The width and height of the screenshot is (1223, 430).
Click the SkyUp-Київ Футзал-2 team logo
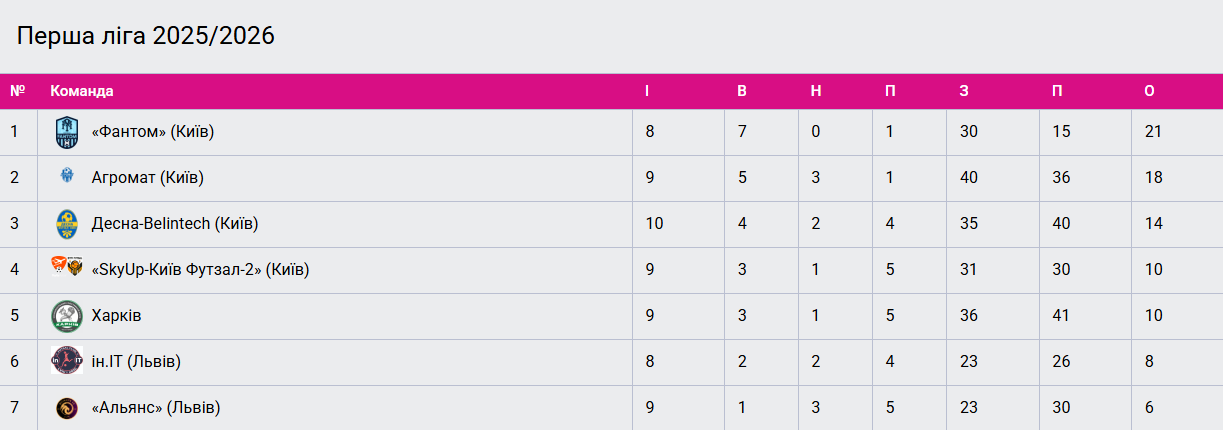tap(67, 267)
